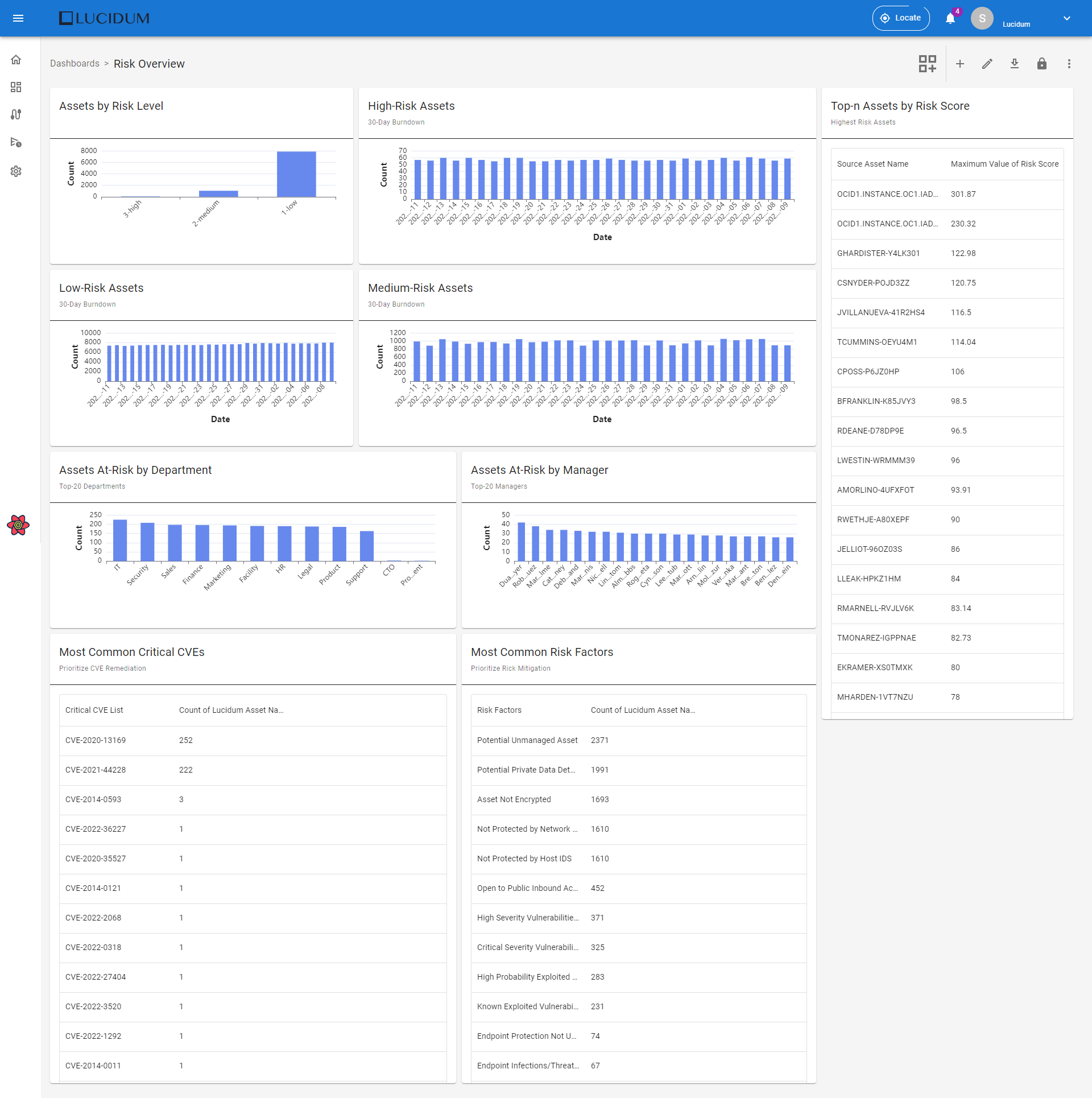The height and width of the screenshot is (1098, 1092).
Task: Select CPOSS-P6JZ0HP asset row
Action: [x=947, y=372]
